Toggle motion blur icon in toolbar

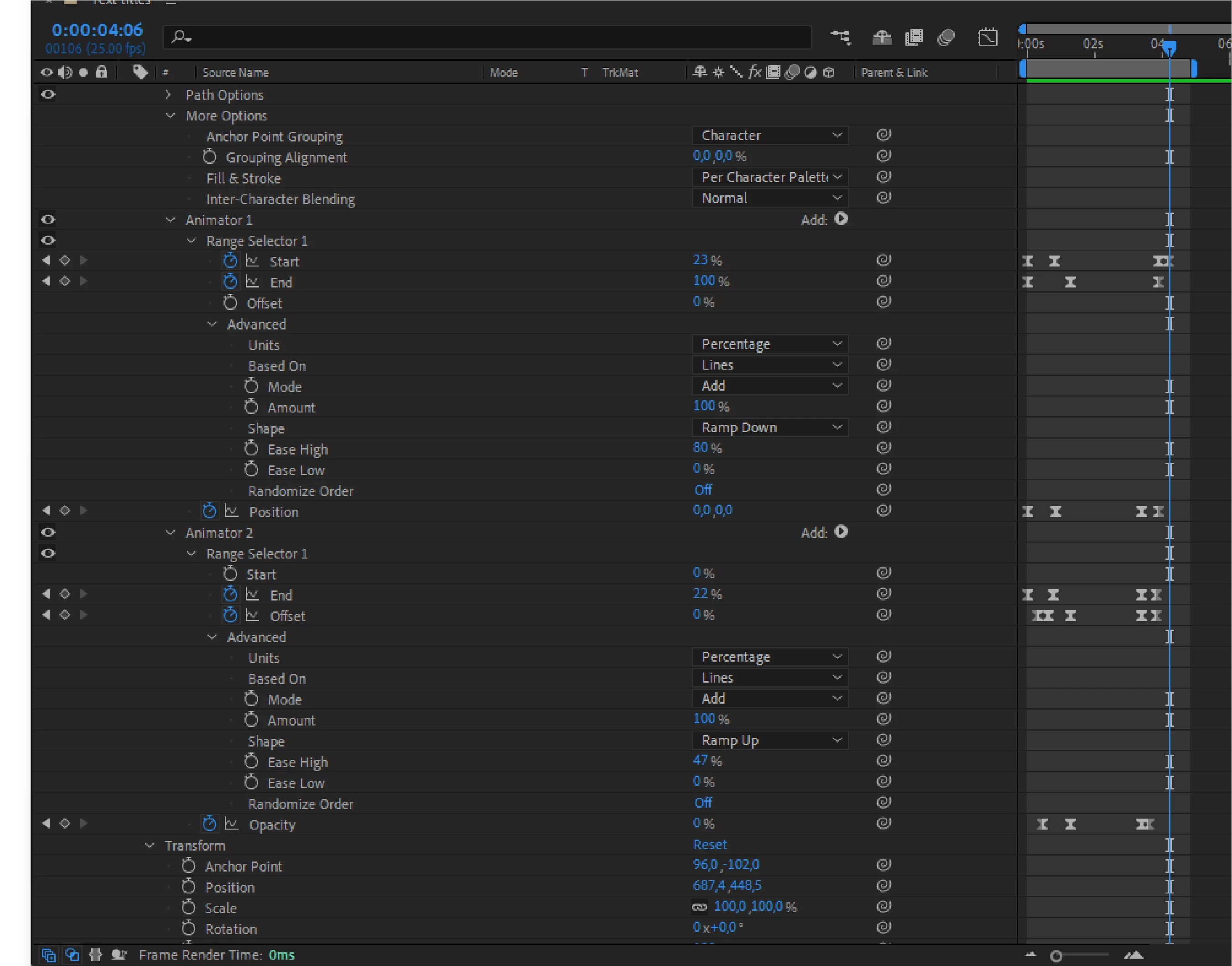pyautogui.click(x=946, y=38)
